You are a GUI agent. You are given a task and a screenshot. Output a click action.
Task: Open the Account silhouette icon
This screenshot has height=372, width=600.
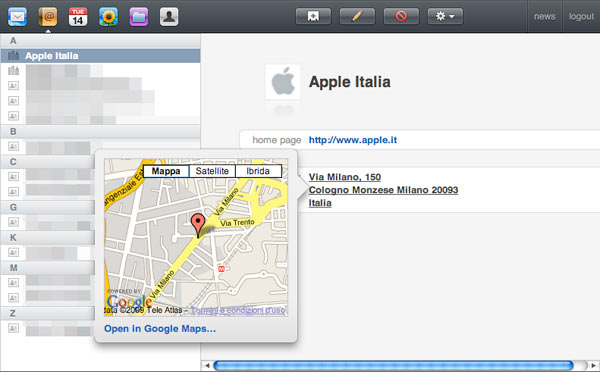[x=169, y=17]
